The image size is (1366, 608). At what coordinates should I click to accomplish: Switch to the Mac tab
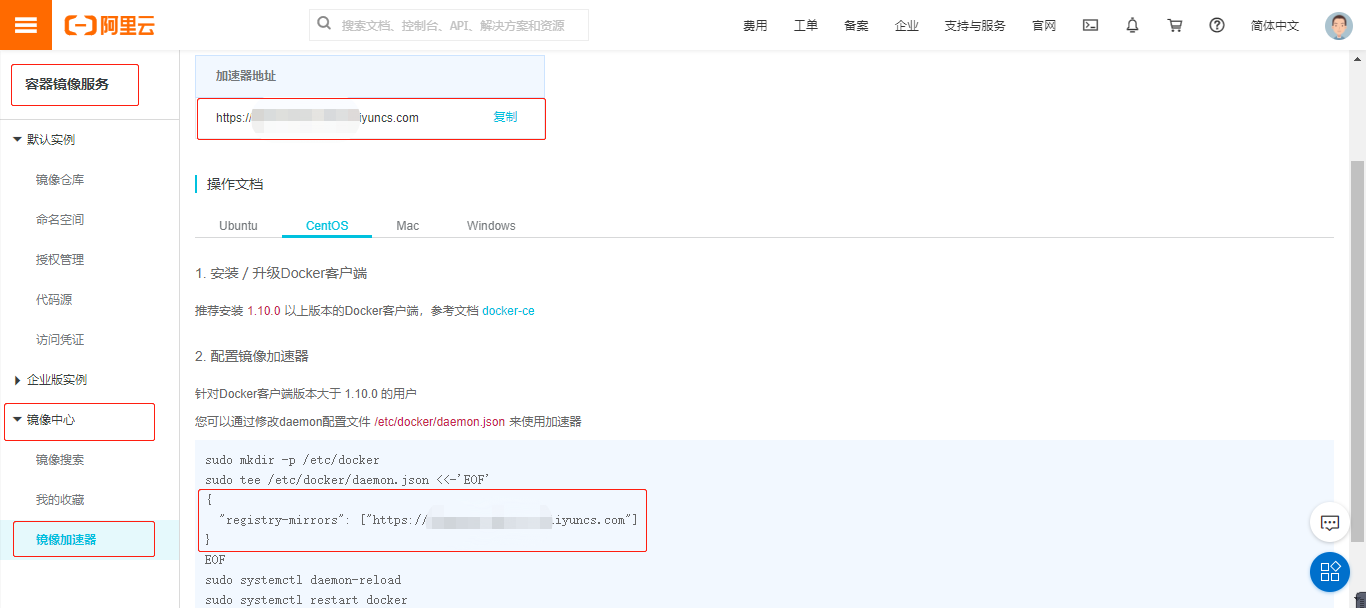(x=407, y=226)
